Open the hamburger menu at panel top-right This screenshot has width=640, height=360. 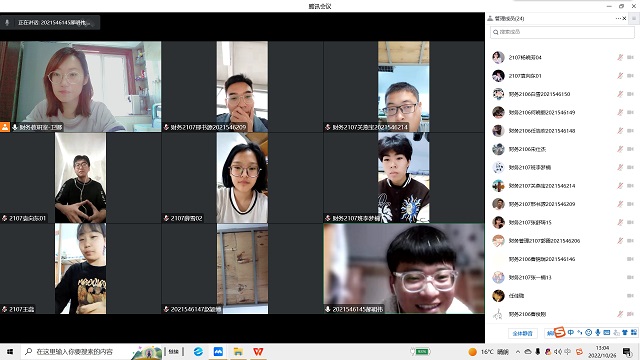click(x=634, y=18)
